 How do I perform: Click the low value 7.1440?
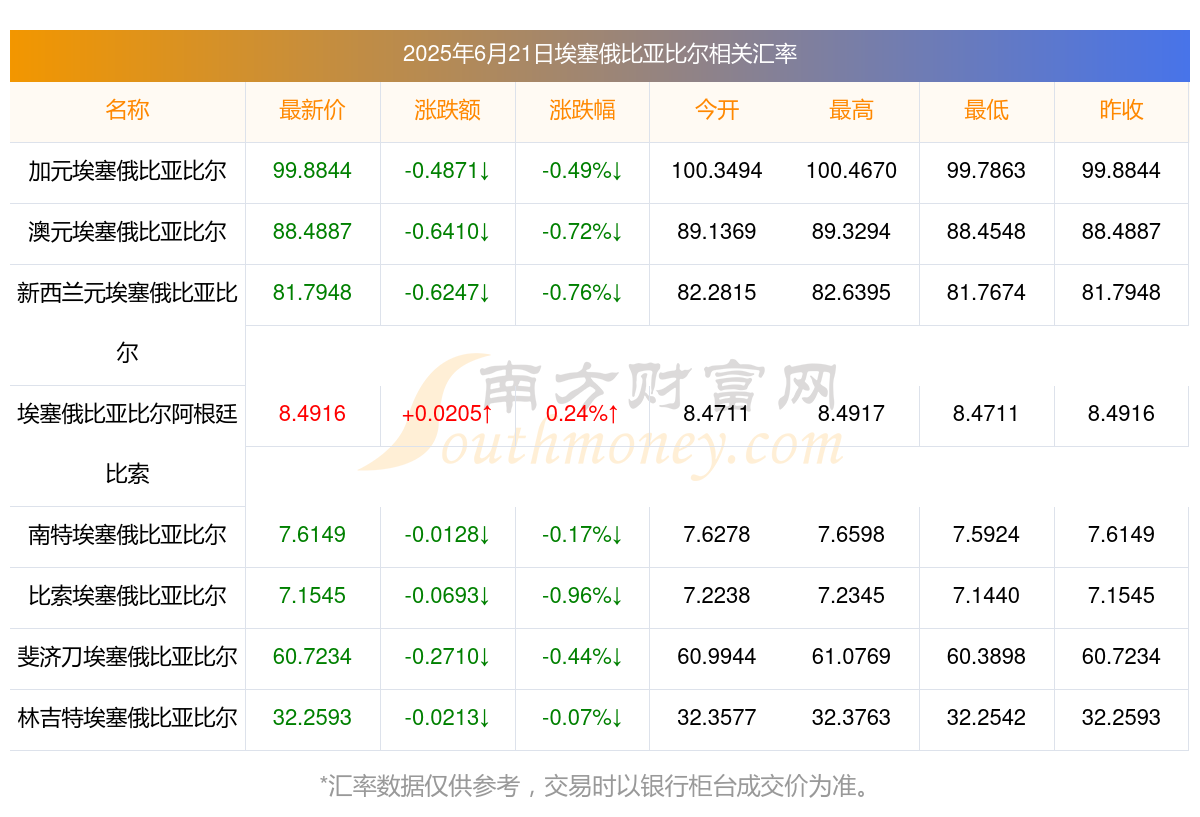pos(986,596)
